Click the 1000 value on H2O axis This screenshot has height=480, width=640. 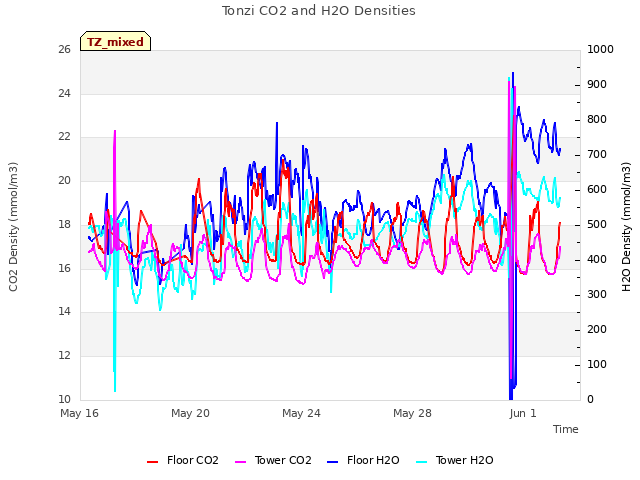tap(600, 49)
